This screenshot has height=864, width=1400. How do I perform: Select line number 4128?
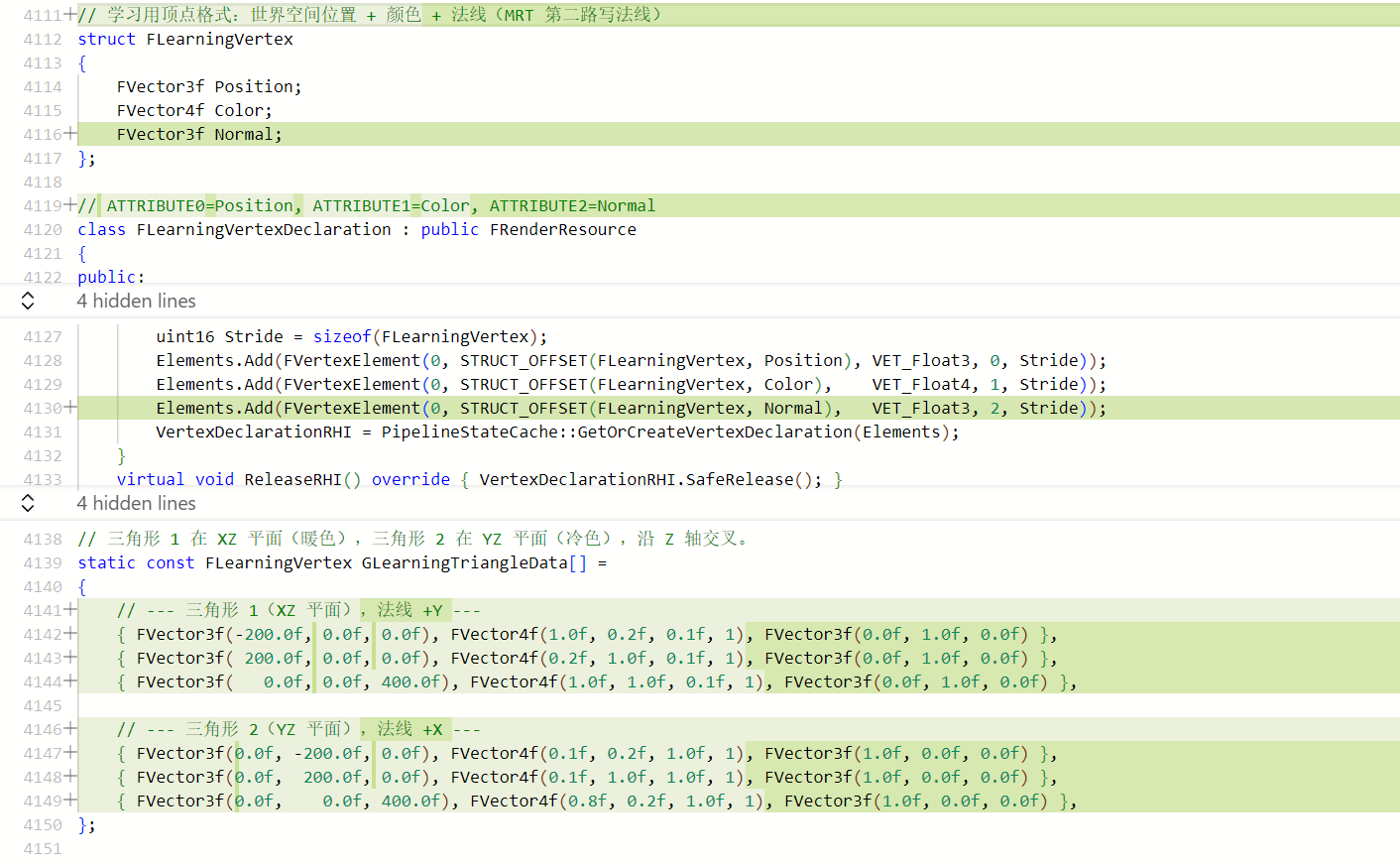point(43,360)
